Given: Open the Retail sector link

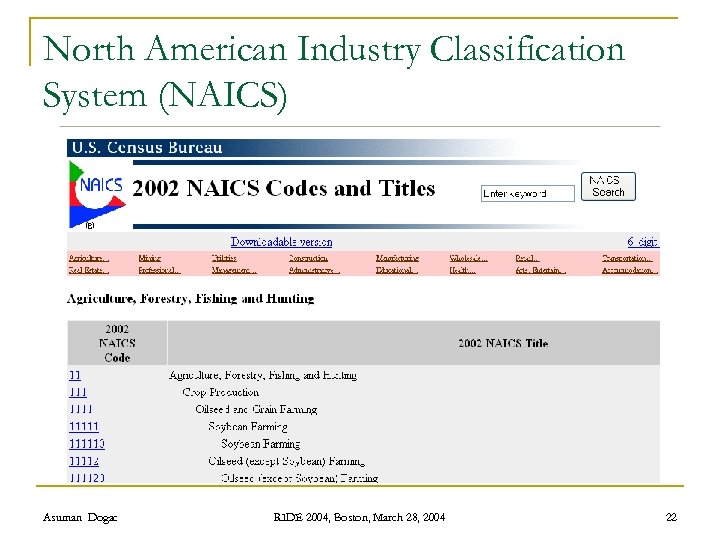Looking at the screenshot, I should [527, 258].
